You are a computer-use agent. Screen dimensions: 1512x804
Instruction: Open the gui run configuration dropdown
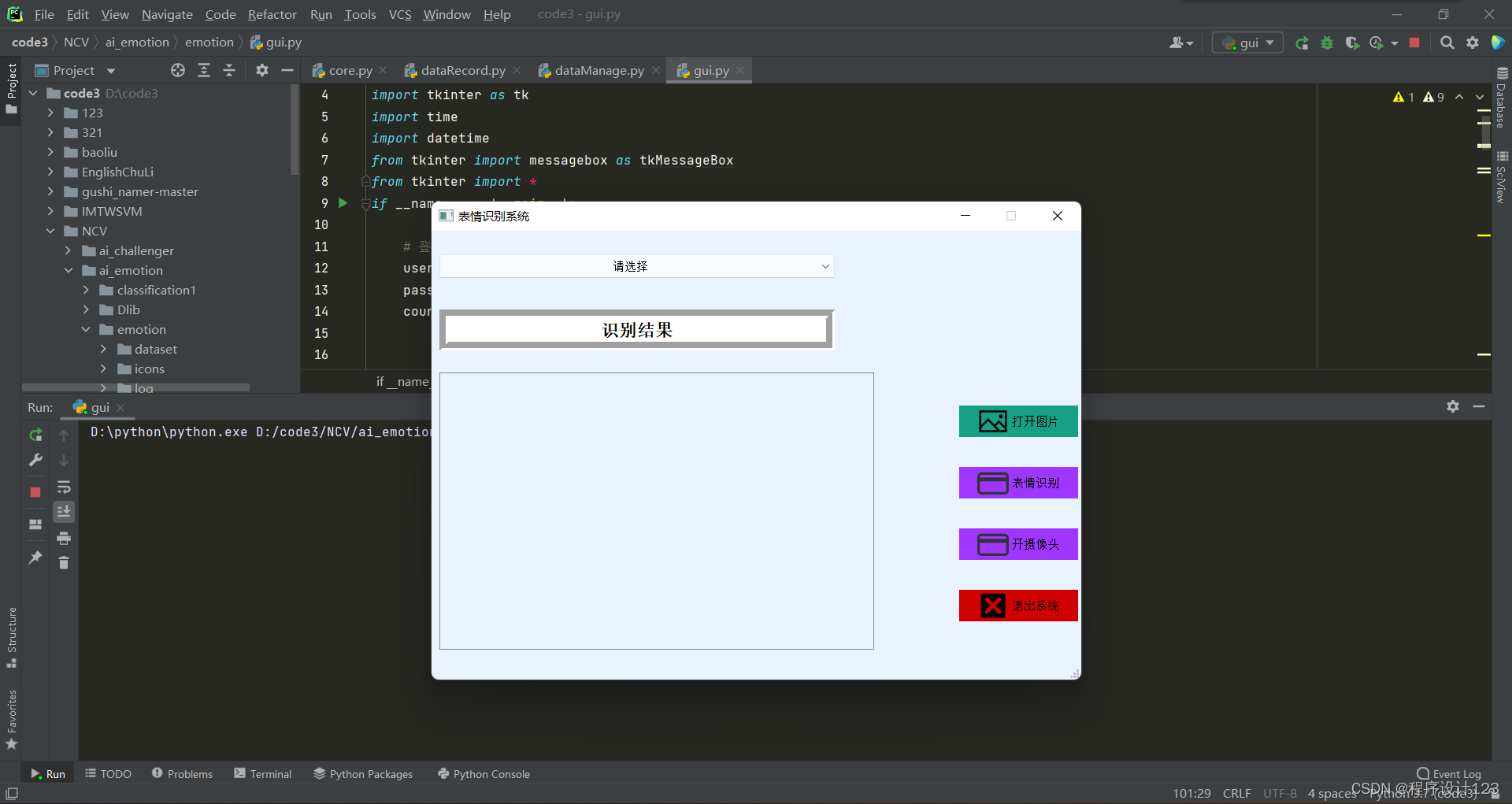tap(1247, 43)
